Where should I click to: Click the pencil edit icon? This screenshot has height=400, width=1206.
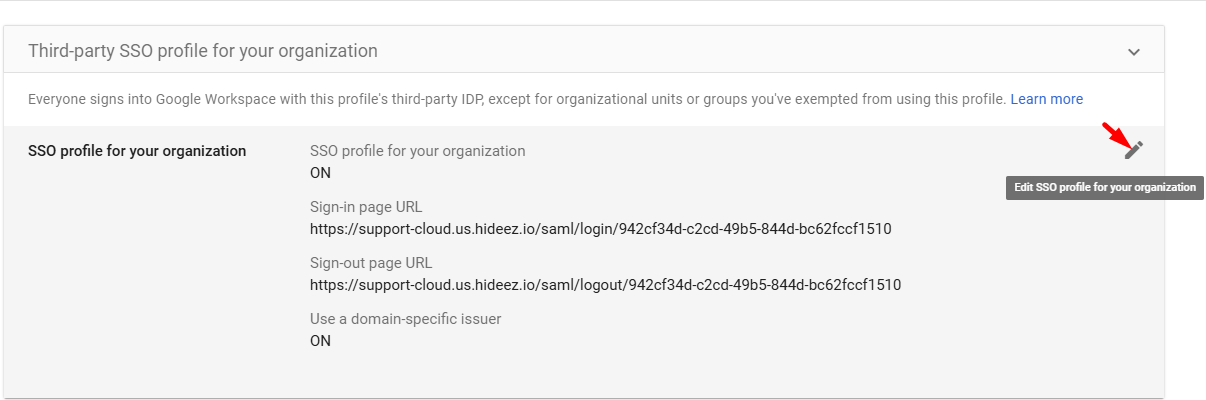1133,150
